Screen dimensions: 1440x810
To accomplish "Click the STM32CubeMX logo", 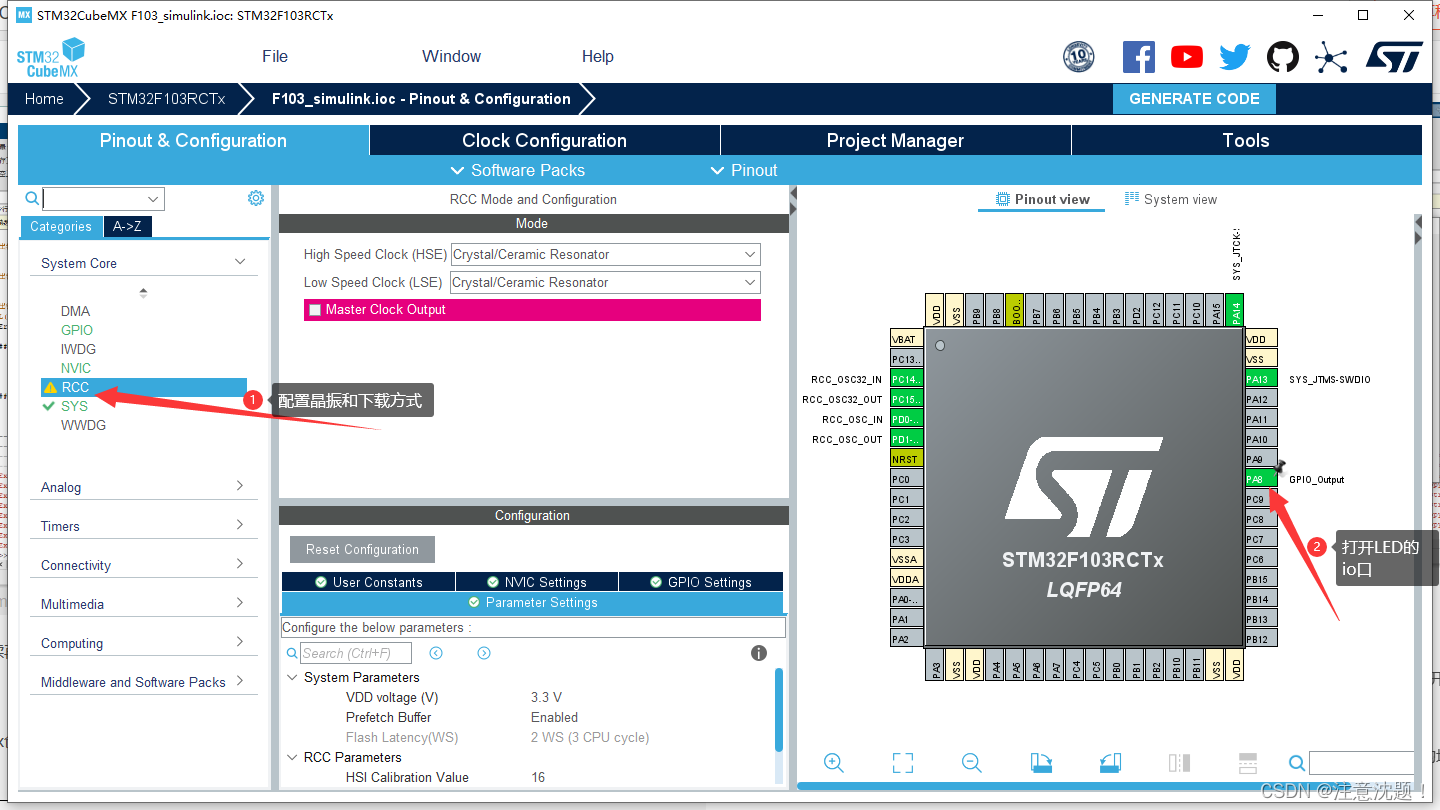I will pyautogui.click(x=50, y=57).
